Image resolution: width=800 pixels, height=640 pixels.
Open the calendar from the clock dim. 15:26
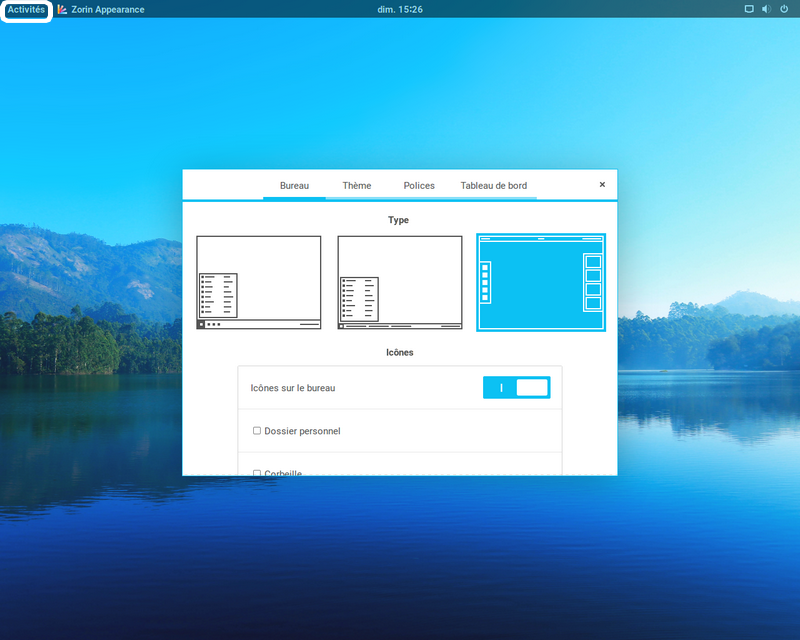pyautogui.click(x=399, y=9)
